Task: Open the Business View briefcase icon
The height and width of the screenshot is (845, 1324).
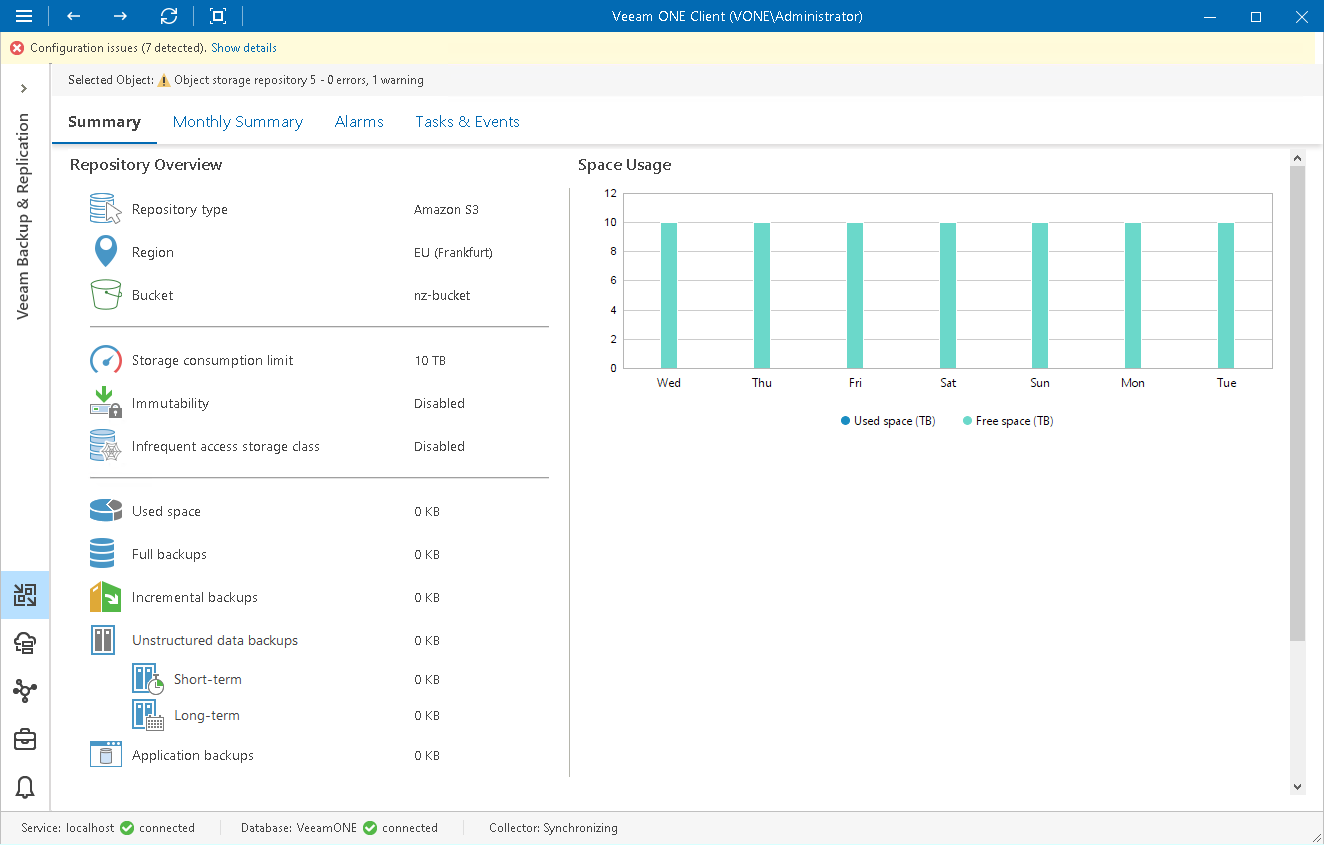Action: click(25, 739)
